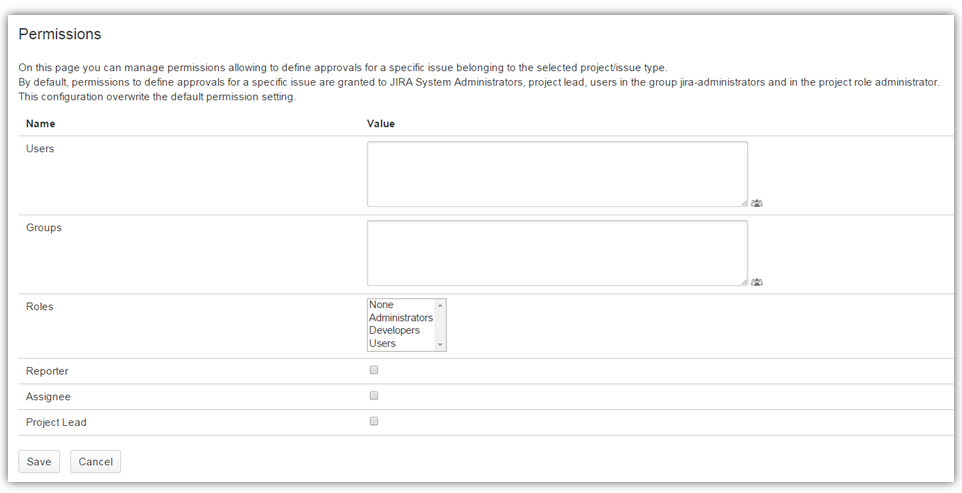Open the group picker icon beside Groups field
The image size is (962, 493).
(x=757, y=282)
